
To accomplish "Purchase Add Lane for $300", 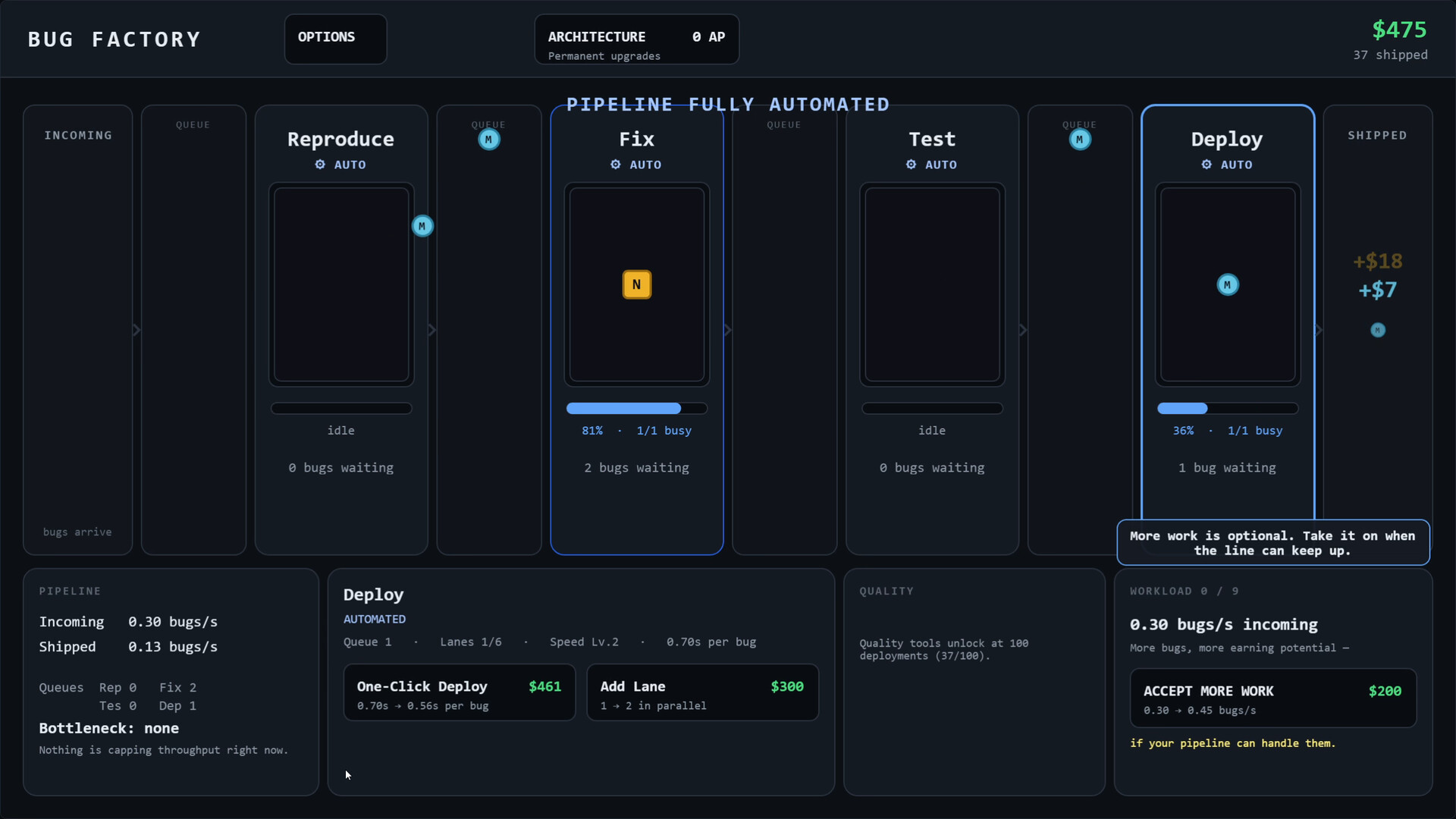I will tap(702, 692).
